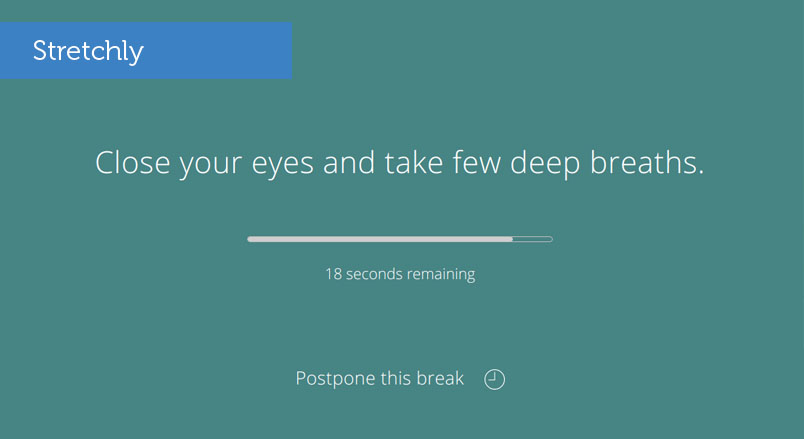Postpone this break via the text link
This screenshot has height=439, width=804.
point(380,379)
